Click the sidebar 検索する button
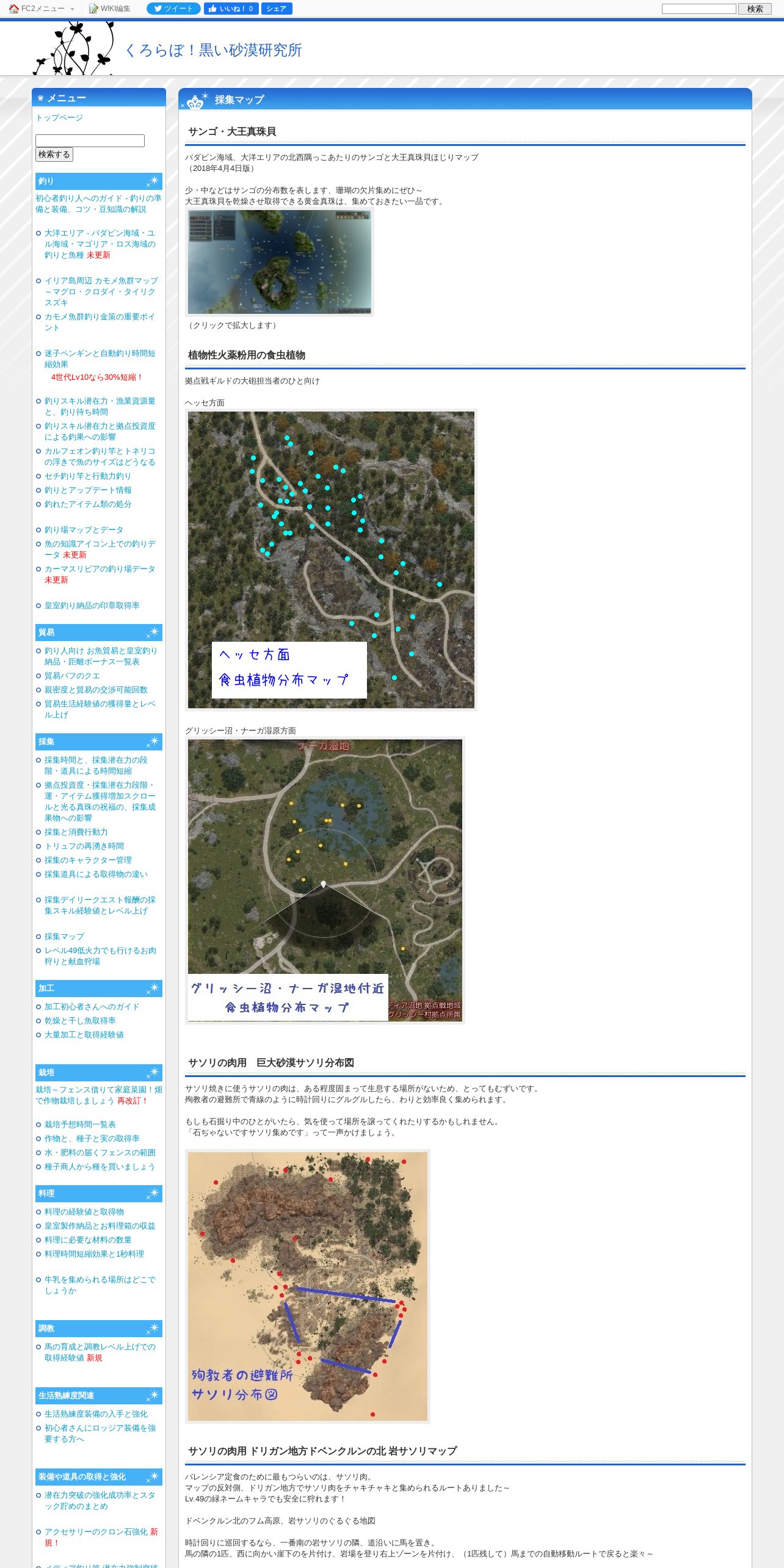The width and height of the screenshot is (784, 1568). (54, 154)
